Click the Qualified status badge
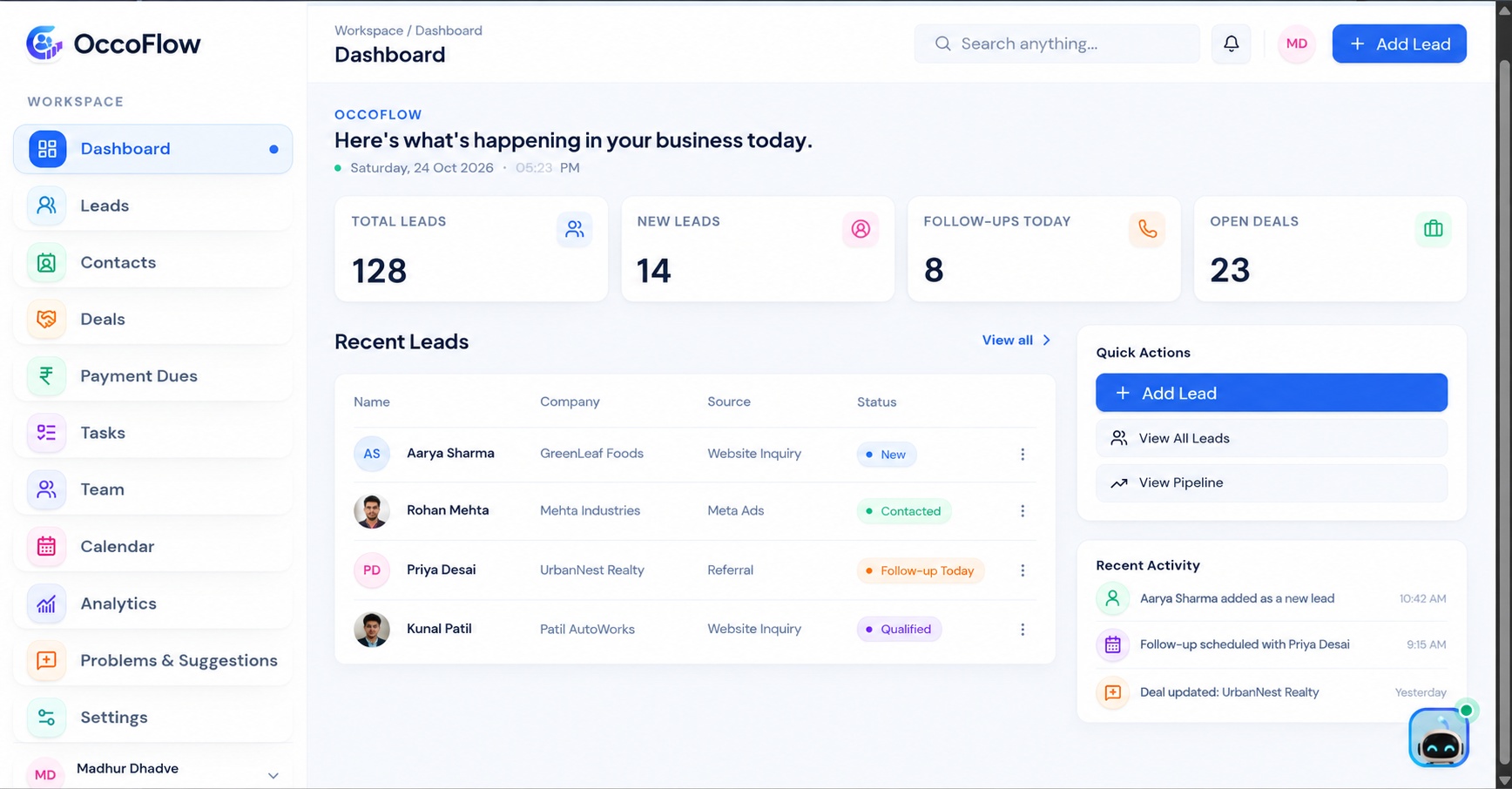 (899, 629)
